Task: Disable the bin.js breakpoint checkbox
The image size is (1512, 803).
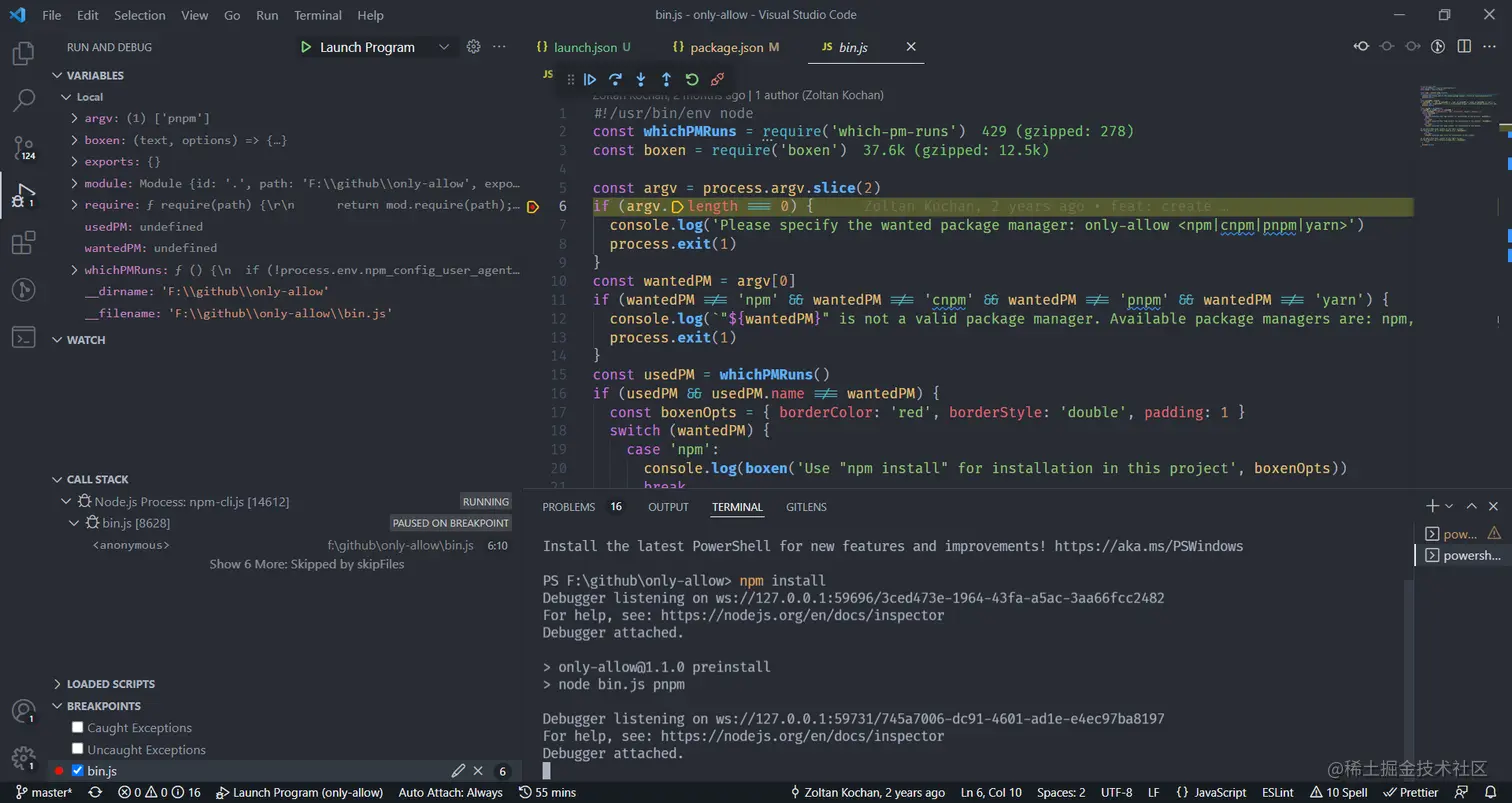Action: [x=77, y=770]
